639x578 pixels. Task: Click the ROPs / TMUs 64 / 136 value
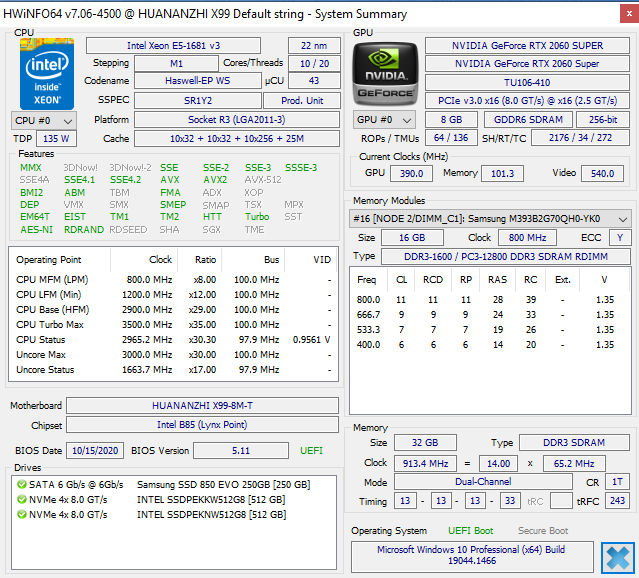click(451, 138)
